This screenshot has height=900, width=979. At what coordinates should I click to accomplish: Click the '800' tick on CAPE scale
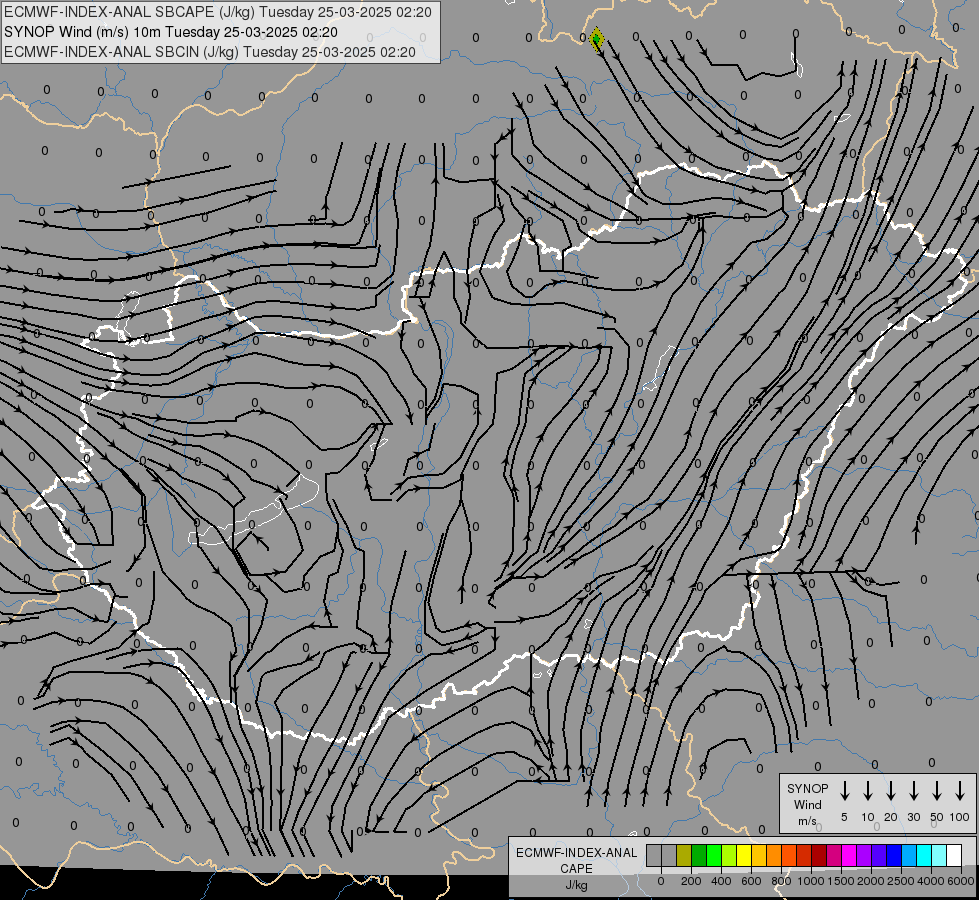pos(781,881)
